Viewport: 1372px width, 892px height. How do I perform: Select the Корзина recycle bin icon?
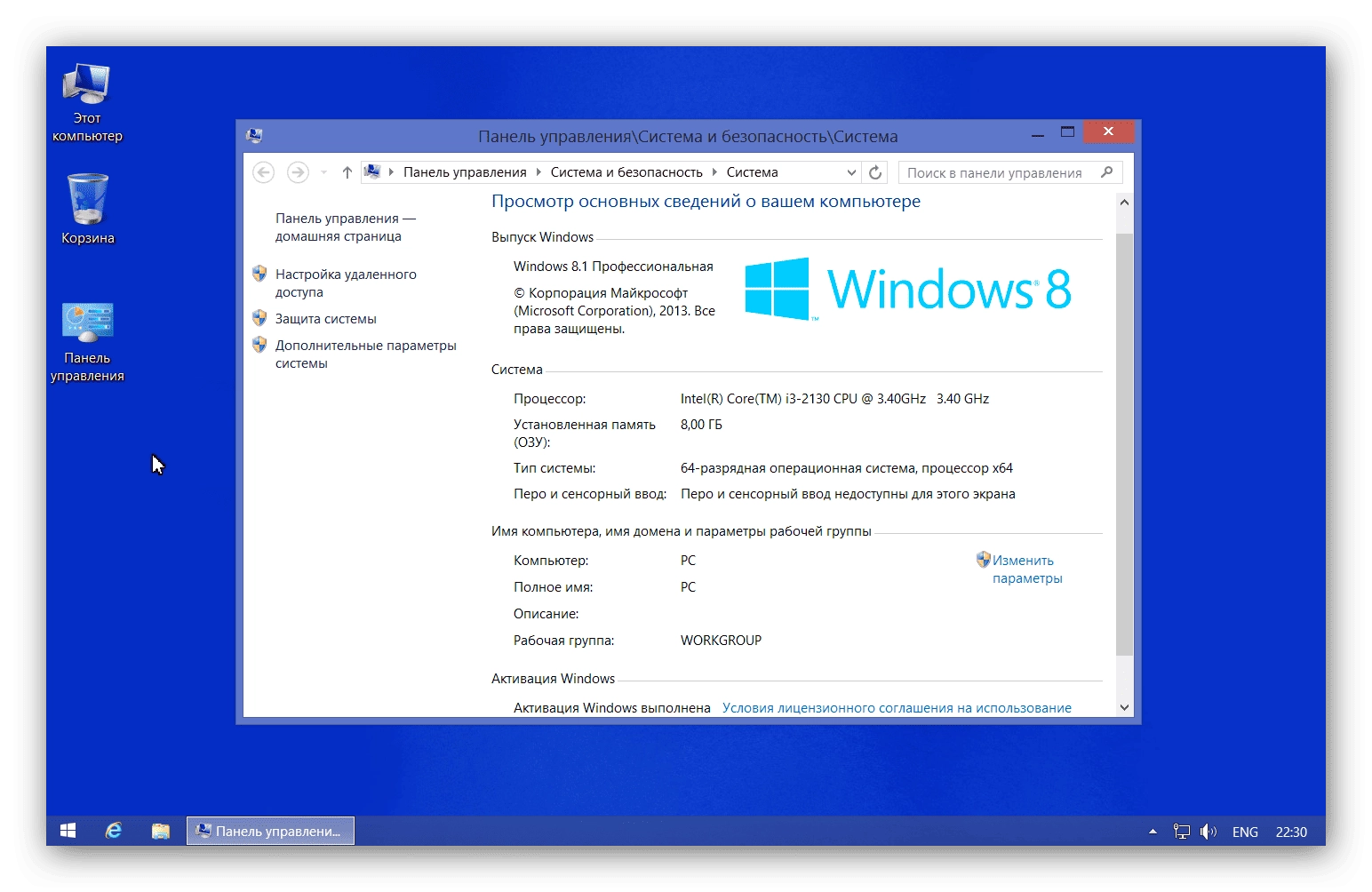tap(87, 209)
